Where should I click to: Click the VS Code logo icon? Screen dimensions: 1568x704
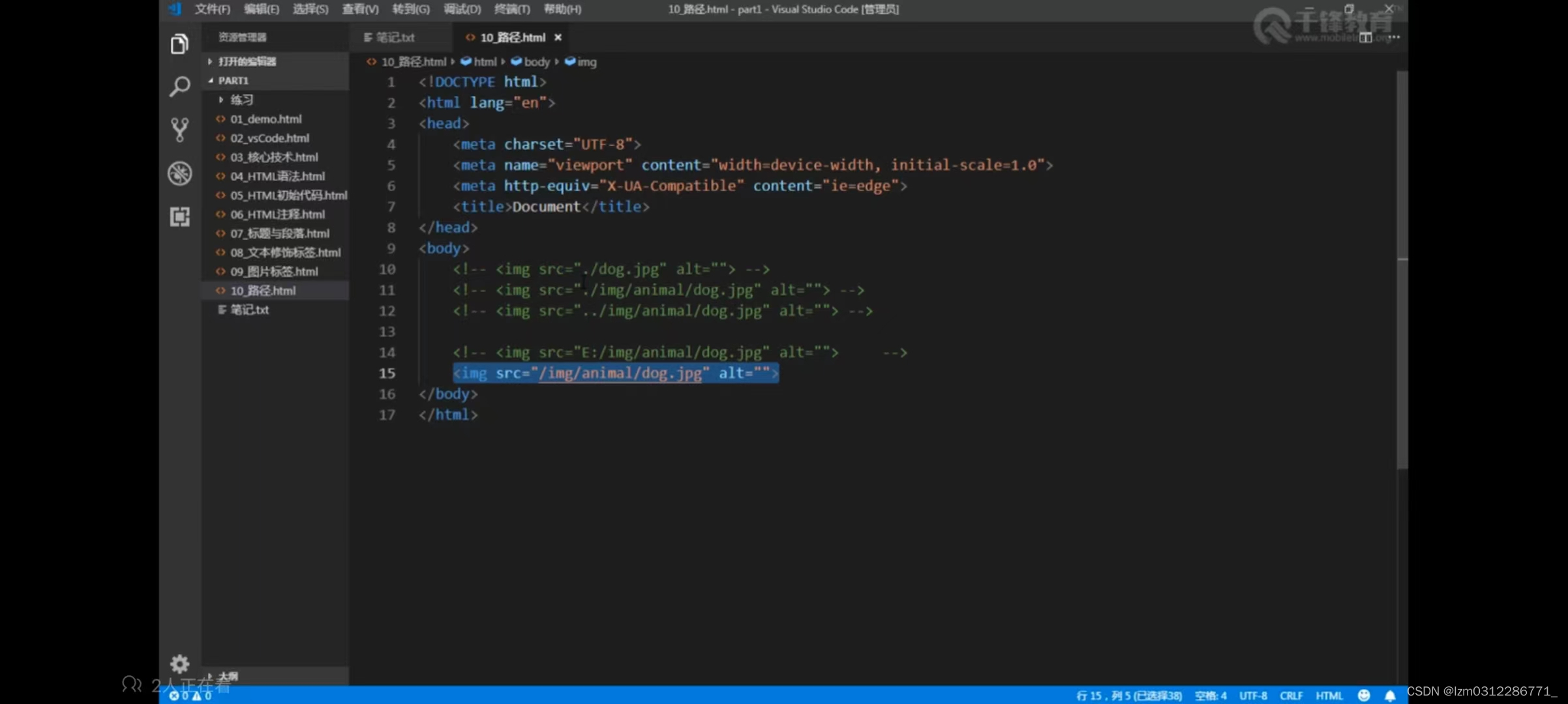[175, 9]
